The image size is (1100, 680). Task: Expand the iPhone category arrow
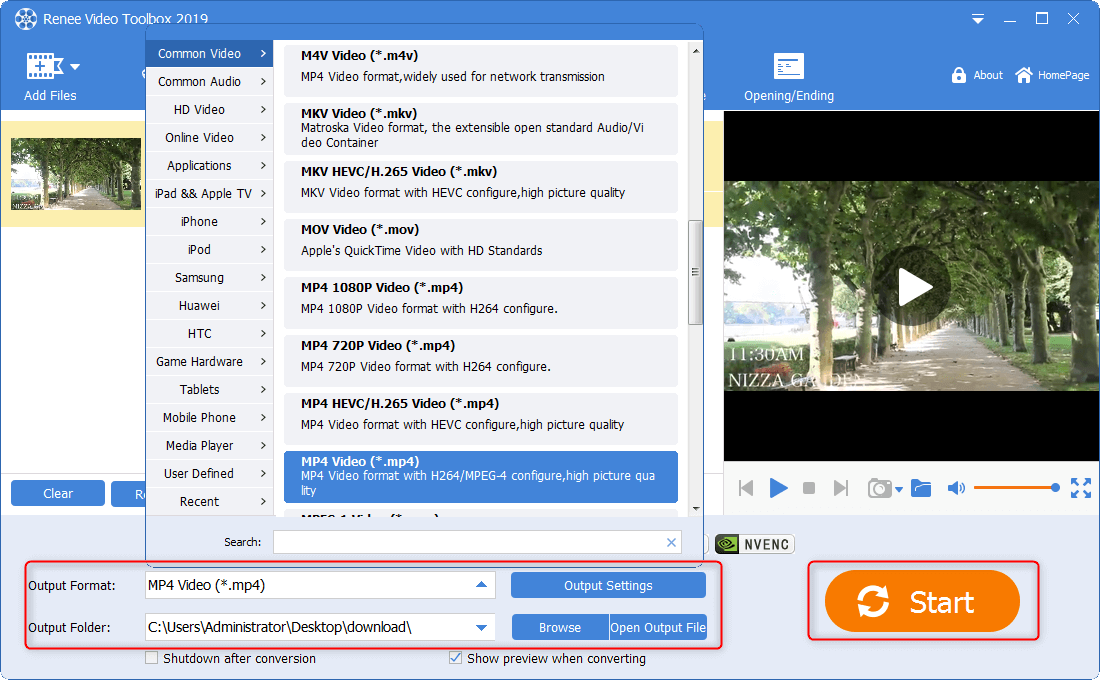click(x=263, y=222)
